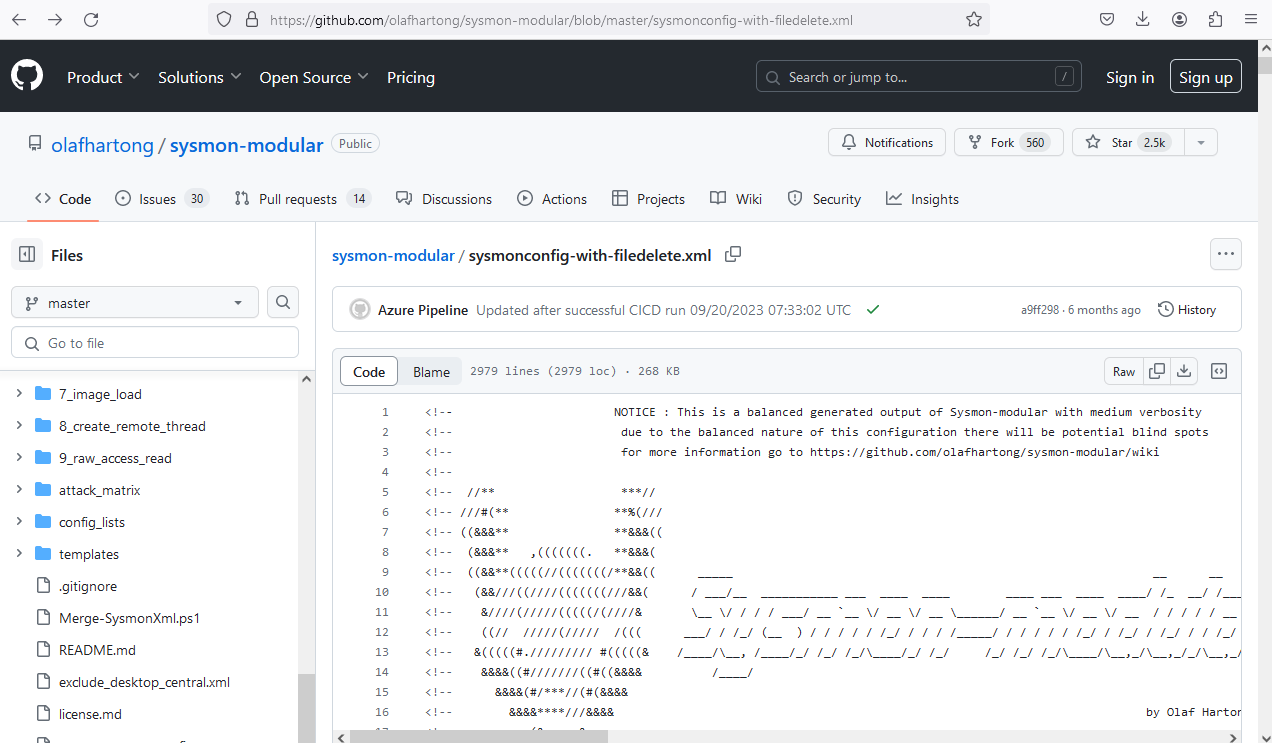
Task: Copy file path with the copy icon
Action: pyautogui.click(x=733, y=254)
